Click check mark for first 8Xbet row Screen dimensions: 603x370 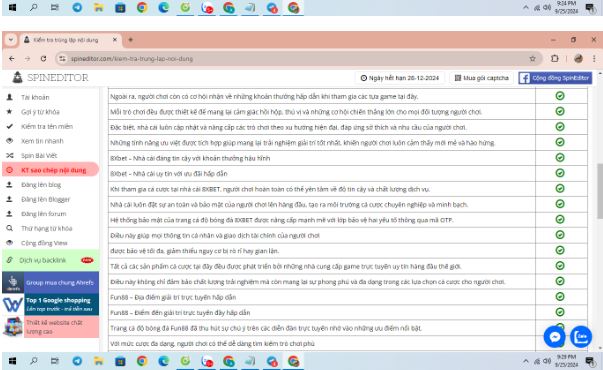click(560, 158)
